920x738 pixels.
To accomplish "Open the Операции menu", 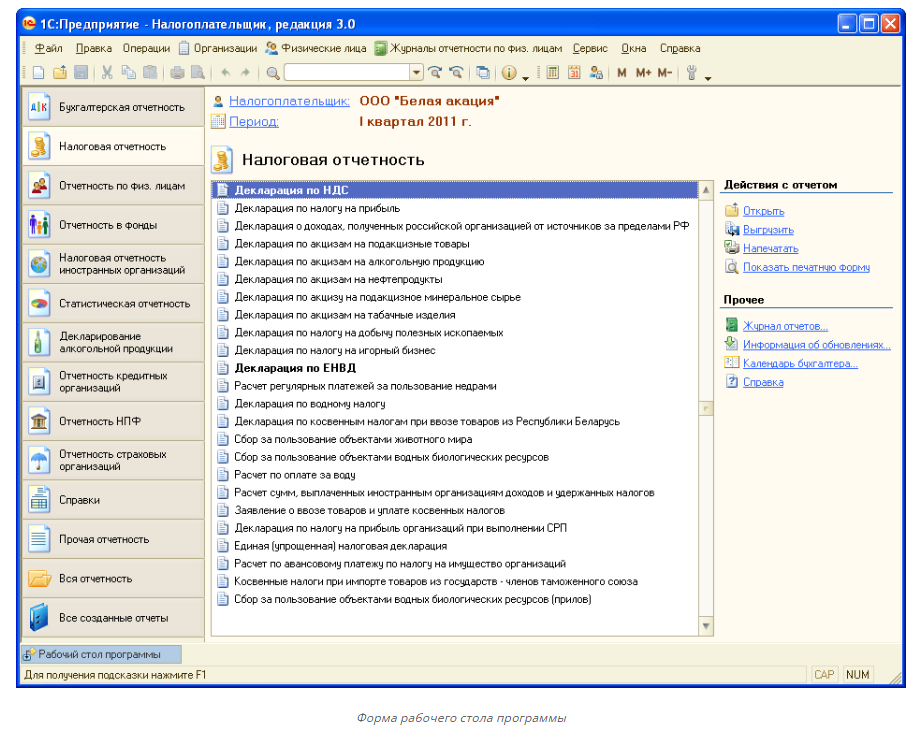I will tap(146, 48).
